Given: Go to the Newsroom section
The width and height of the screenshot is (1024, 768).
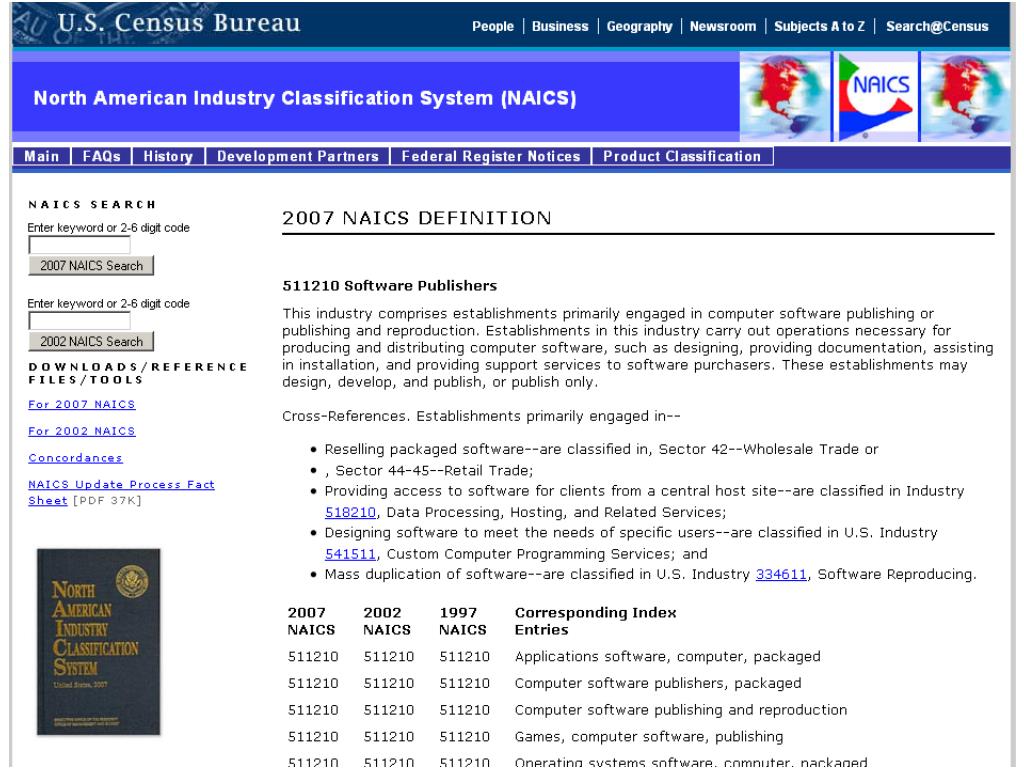Looking at the screenshot, I should click(x=723, y=26).
